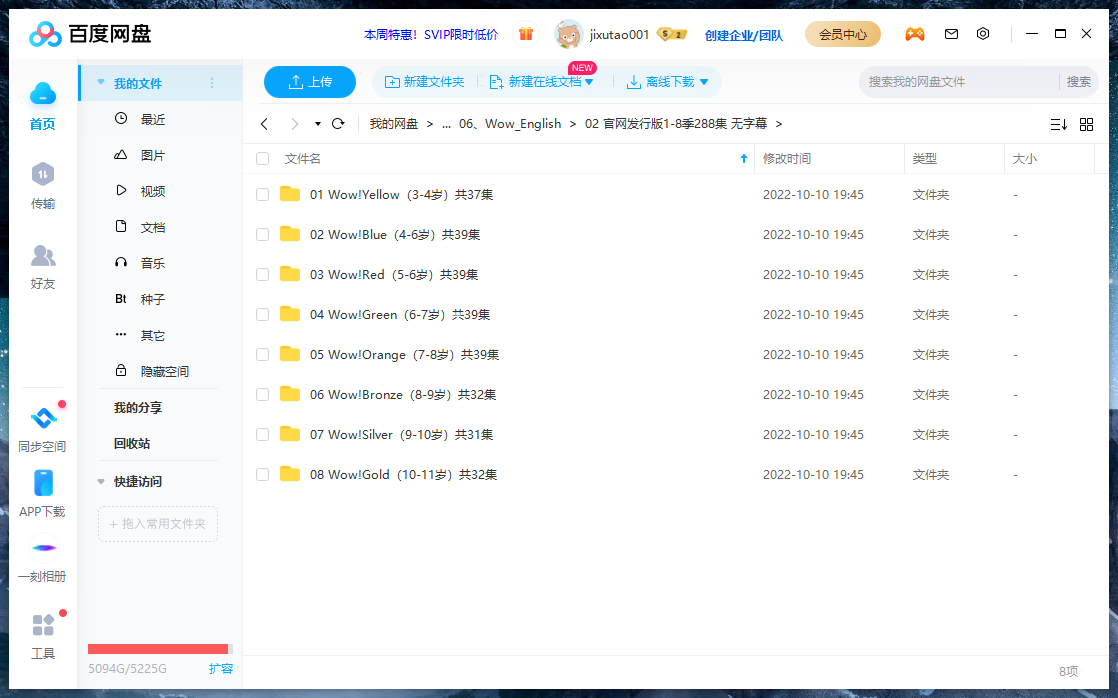Screen dimensions: 1118x698
Task: Click the 扩容 expand storage link
Action: [x=221, y=668]
